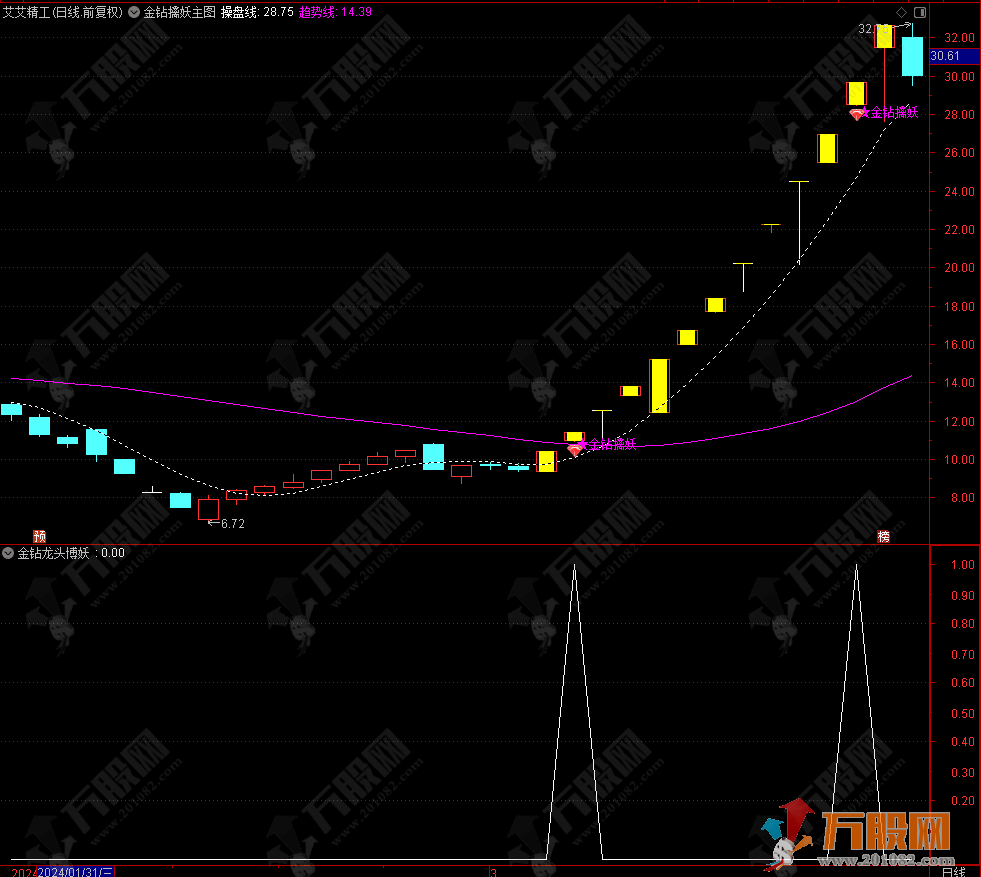Select the tall yellow candlestick near 14
The image size is (981, 877).
coord(659,385)
